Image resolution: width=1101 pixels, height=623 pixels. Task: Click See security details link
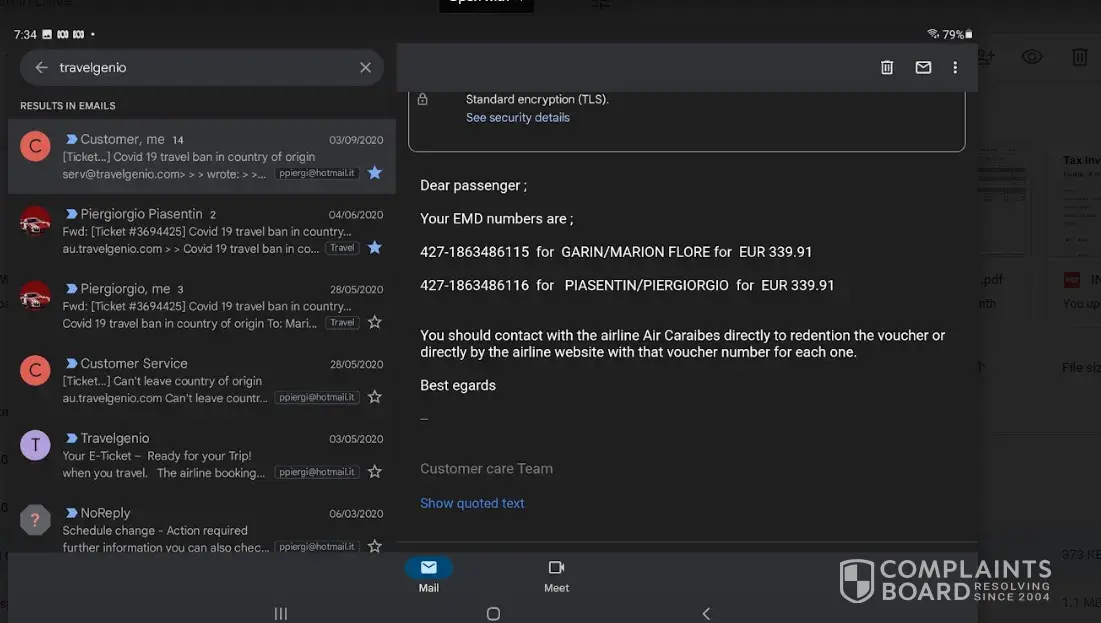pyautogui.click(x=517, y=118)
